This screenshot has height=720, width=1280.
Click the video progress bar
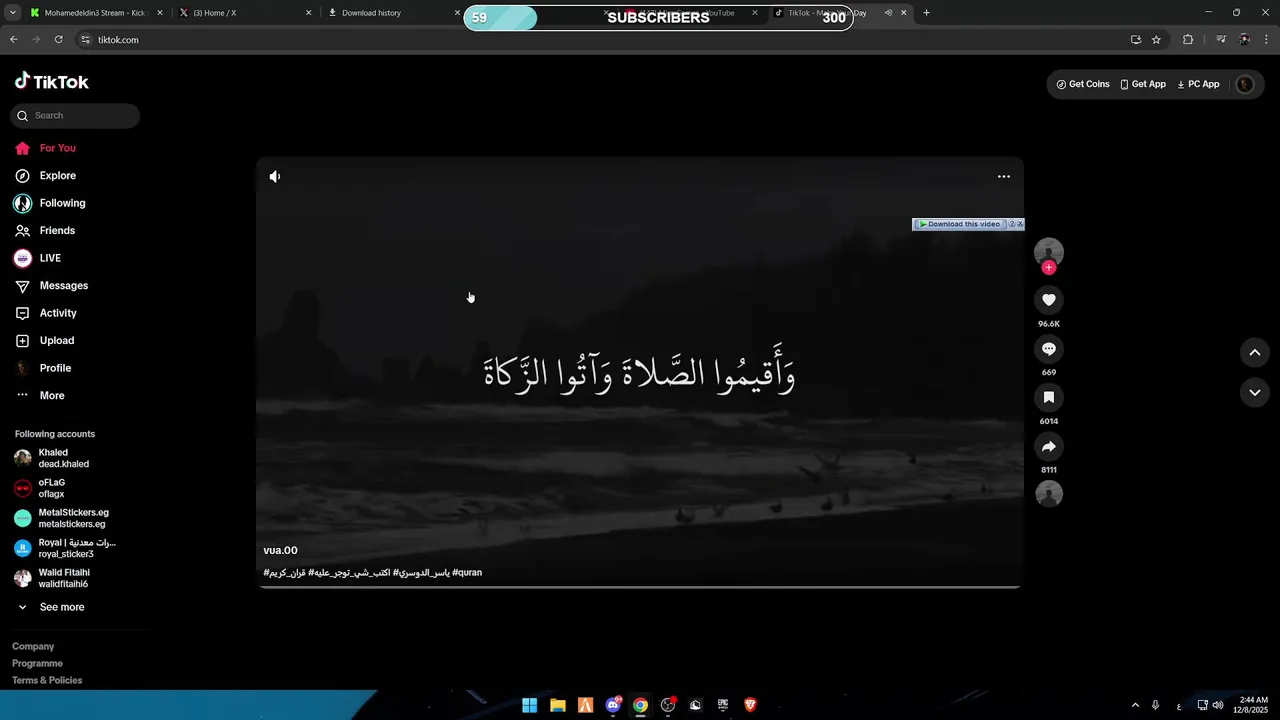(x=640, y=587)
